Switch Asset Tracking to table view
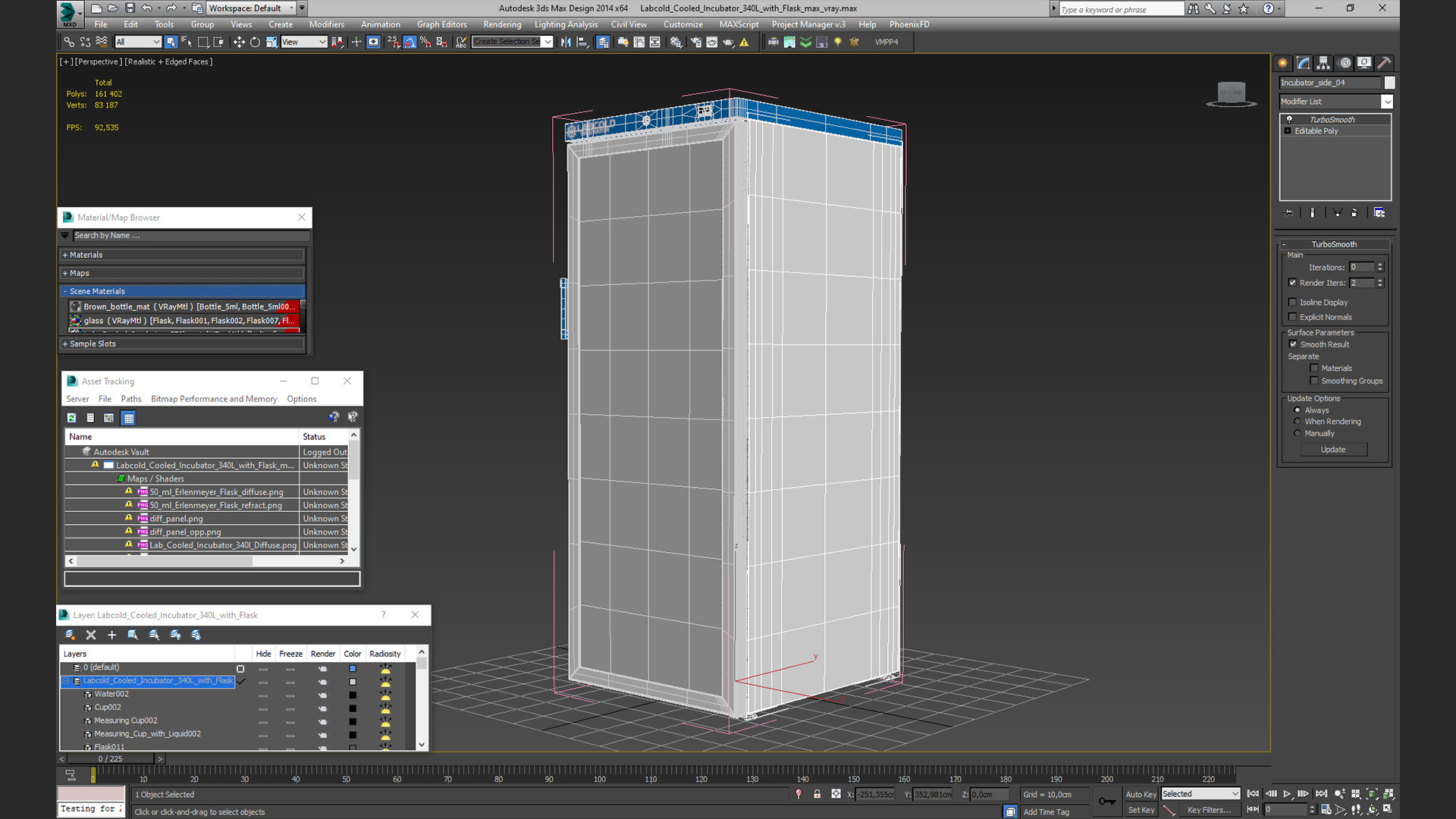Viewport: 1456px width, 819px height. tap(128, 418)
